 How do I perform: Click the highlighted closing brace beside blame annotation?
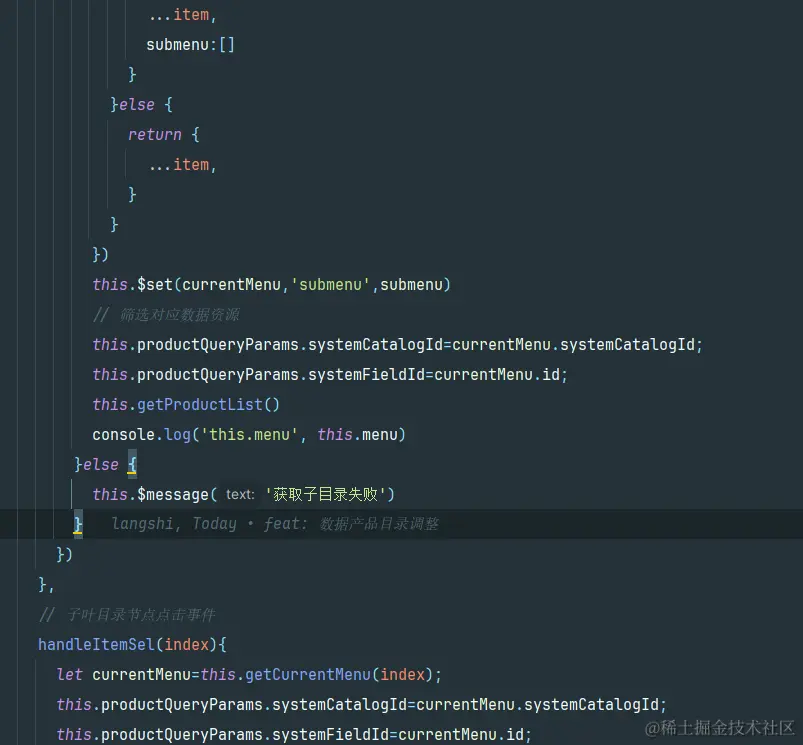point(78,524)
